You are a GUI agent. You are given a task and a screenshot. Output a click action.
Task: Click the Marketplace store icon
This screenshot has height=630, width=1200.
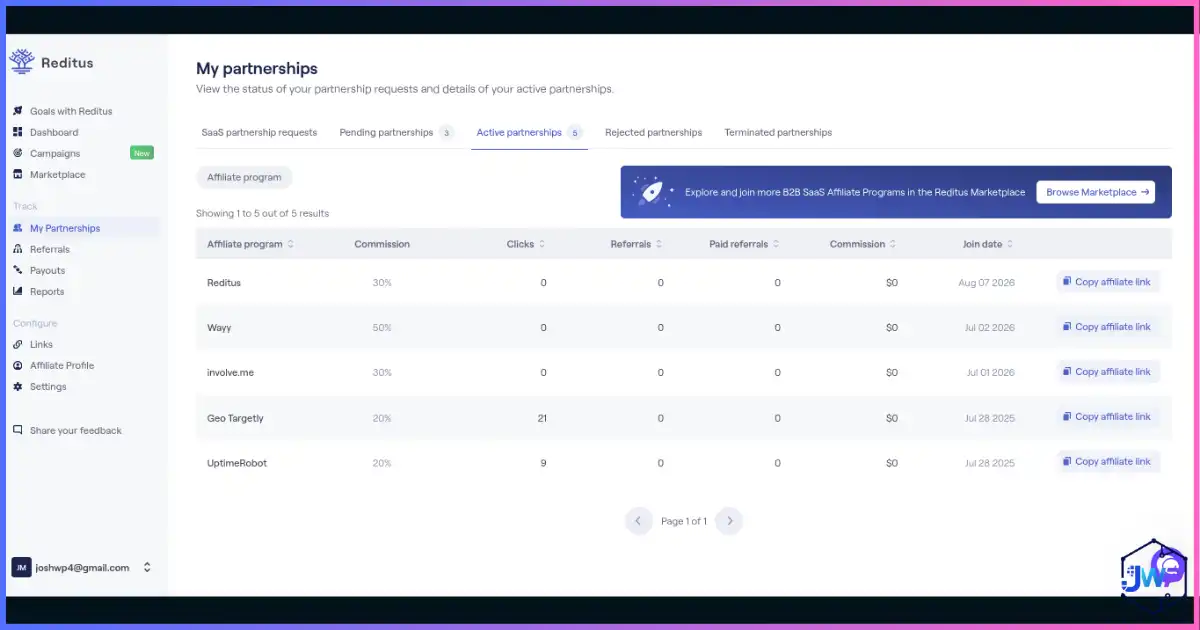[x=18, y=174]
